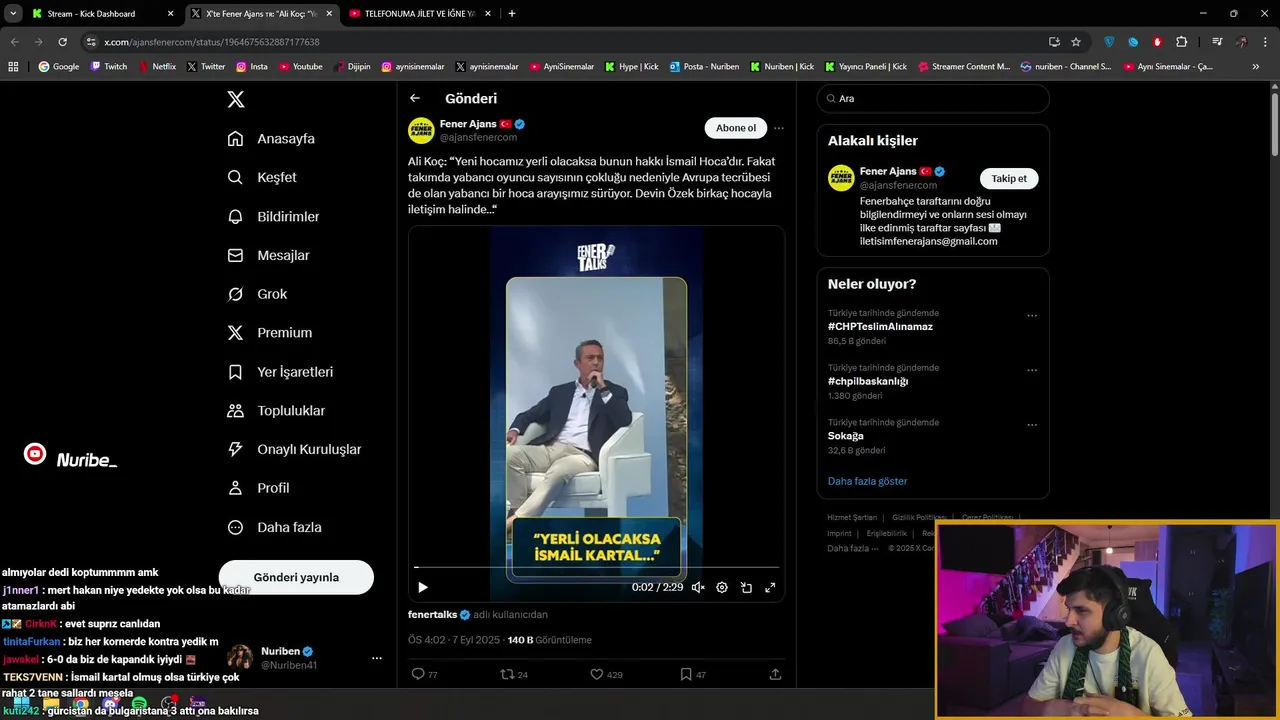
Task: Open the Netflix bookmark
Action: pyautogui.click(x=156, y=67)
